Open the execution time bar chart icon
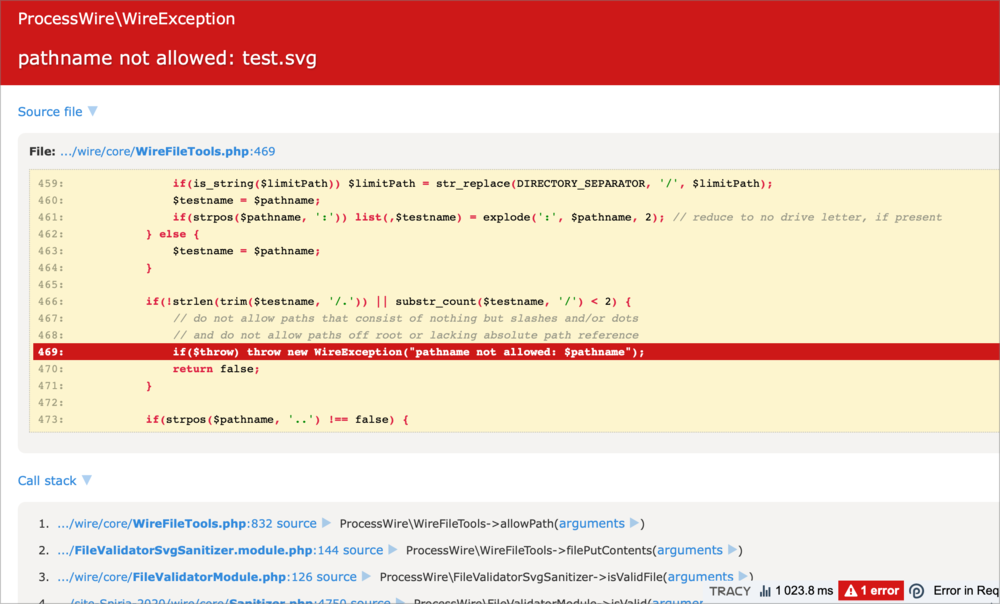The height and width of the screenshot is (604, 1000). point(765,591)
